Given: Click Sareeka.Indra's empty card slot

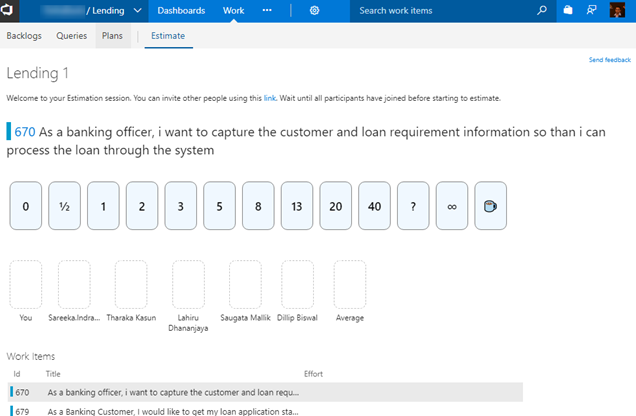Looking at the screenshot, I should pos(74,285).
